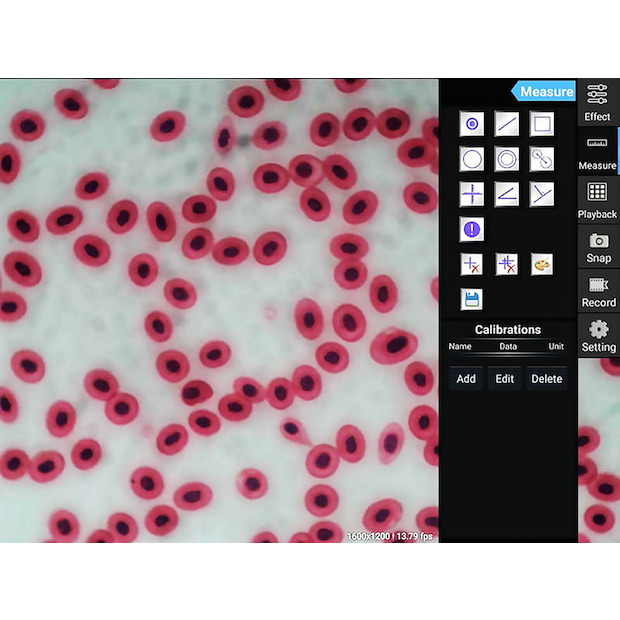The image size is (620, 620).
Task: Open the Effect tab
Action: (x=598, y=103)
